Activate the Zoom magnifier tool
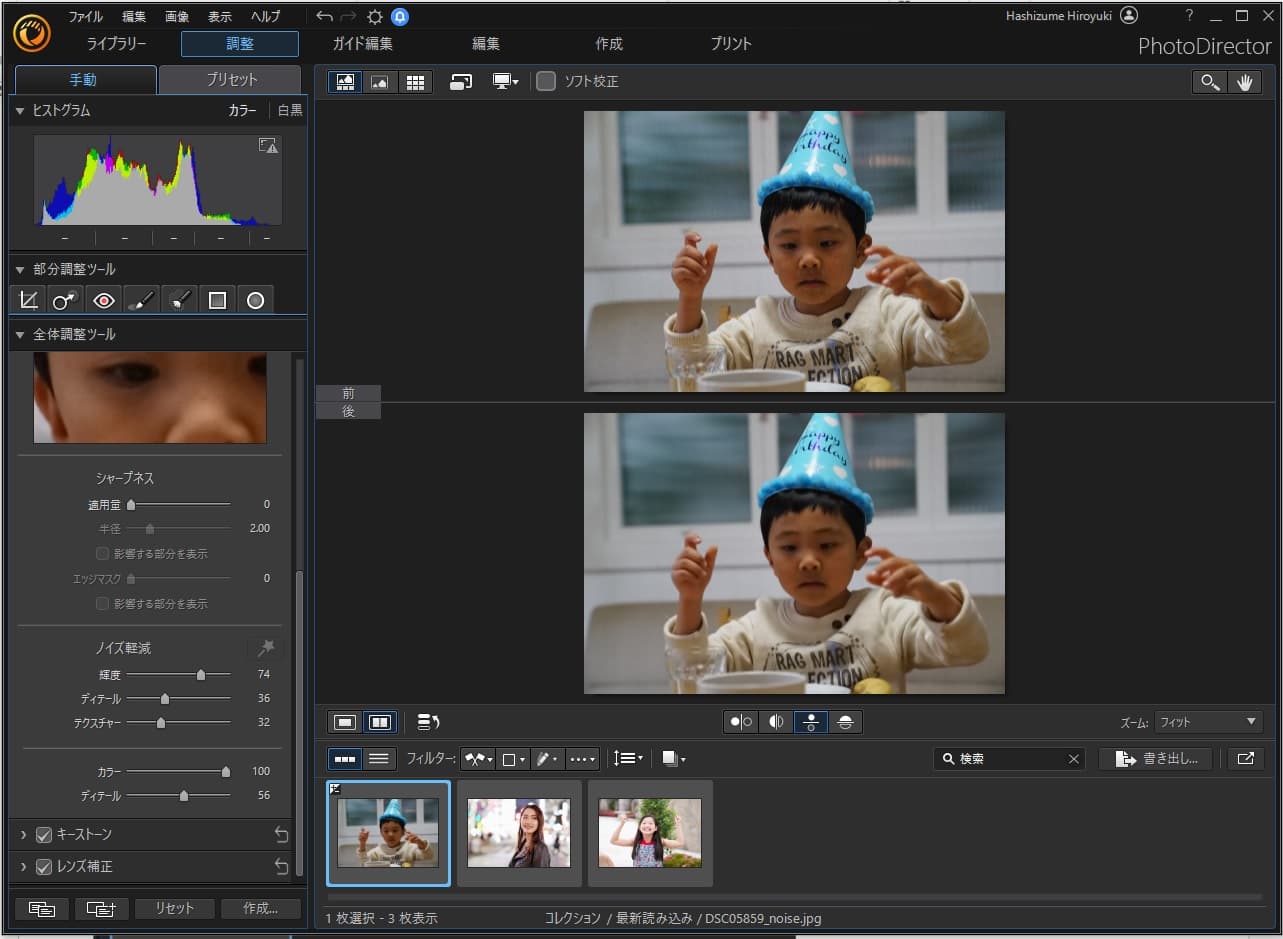Image resolution: width=1283 pixels, height=939 pixels. (x=1209, y=81)
